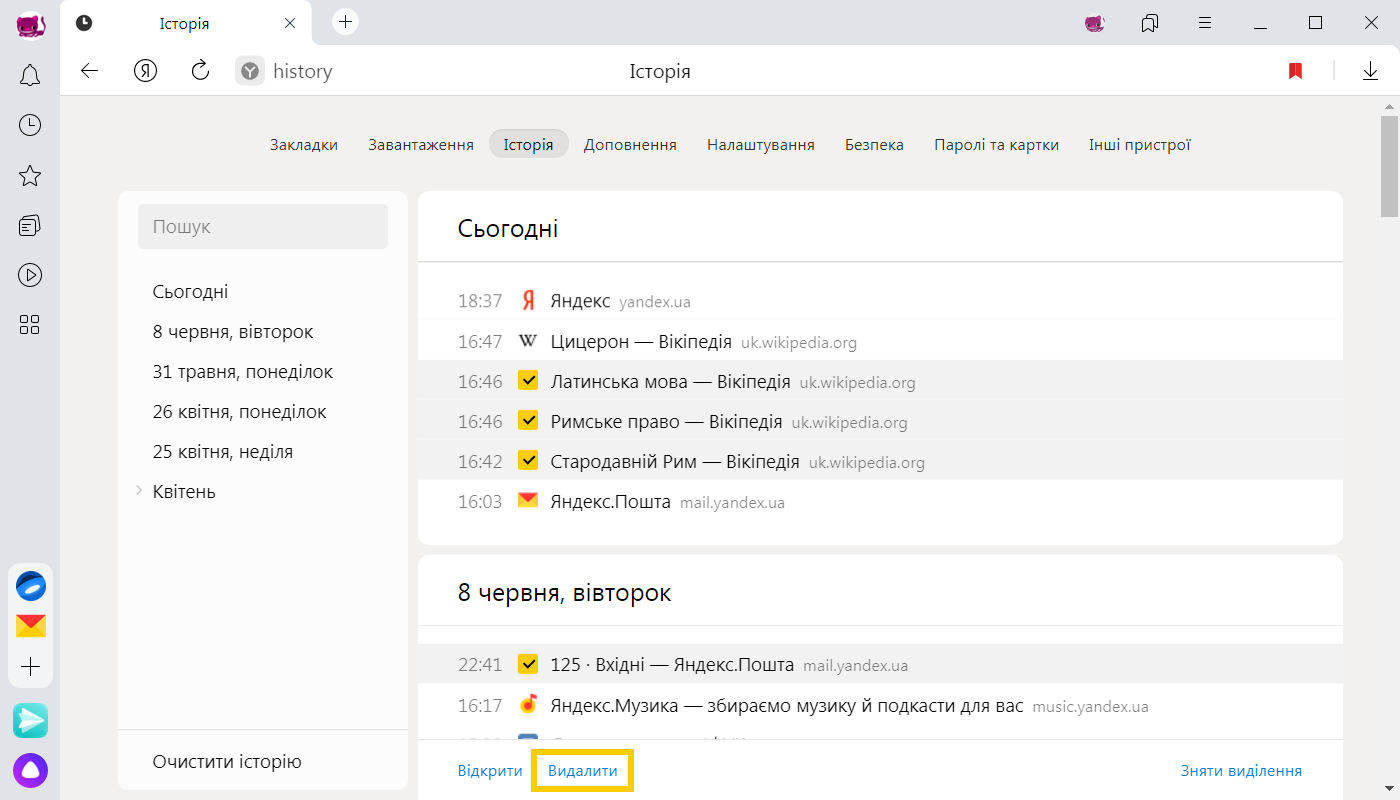
Task: Open downloads arrow icon in toolbar
Action: (x=1370, y=71)
